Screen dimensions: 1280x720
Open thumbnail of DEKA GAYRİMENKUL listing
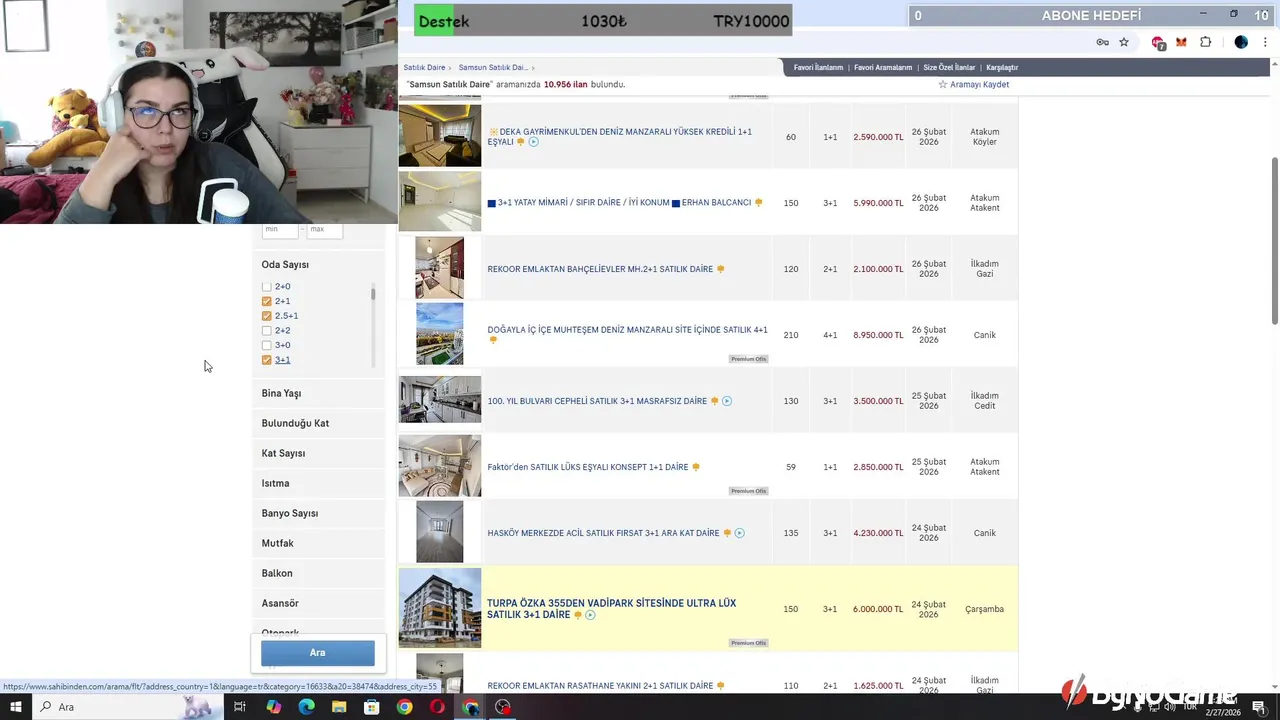[440, 136]
